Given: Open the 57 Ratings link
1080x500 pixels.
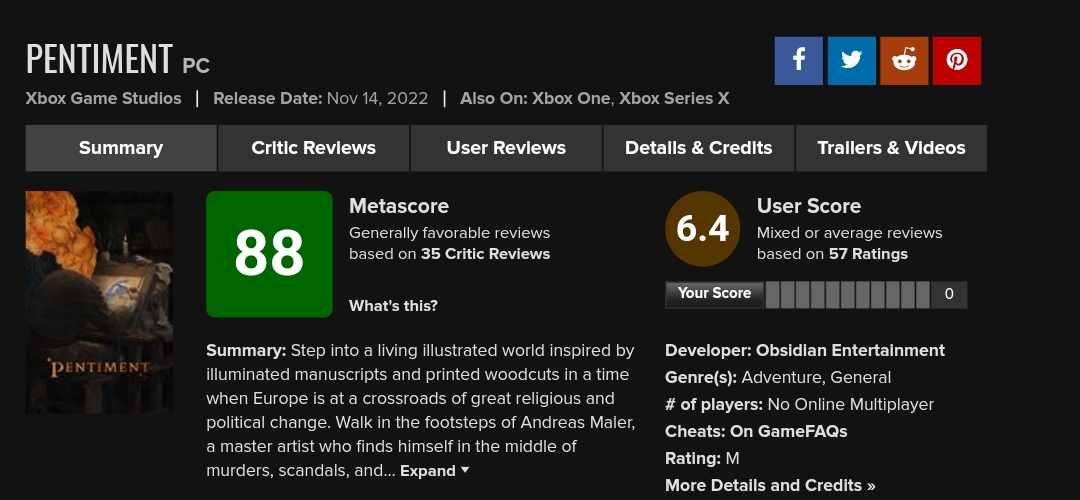Looking at the screenshot, I should [868, 254].
